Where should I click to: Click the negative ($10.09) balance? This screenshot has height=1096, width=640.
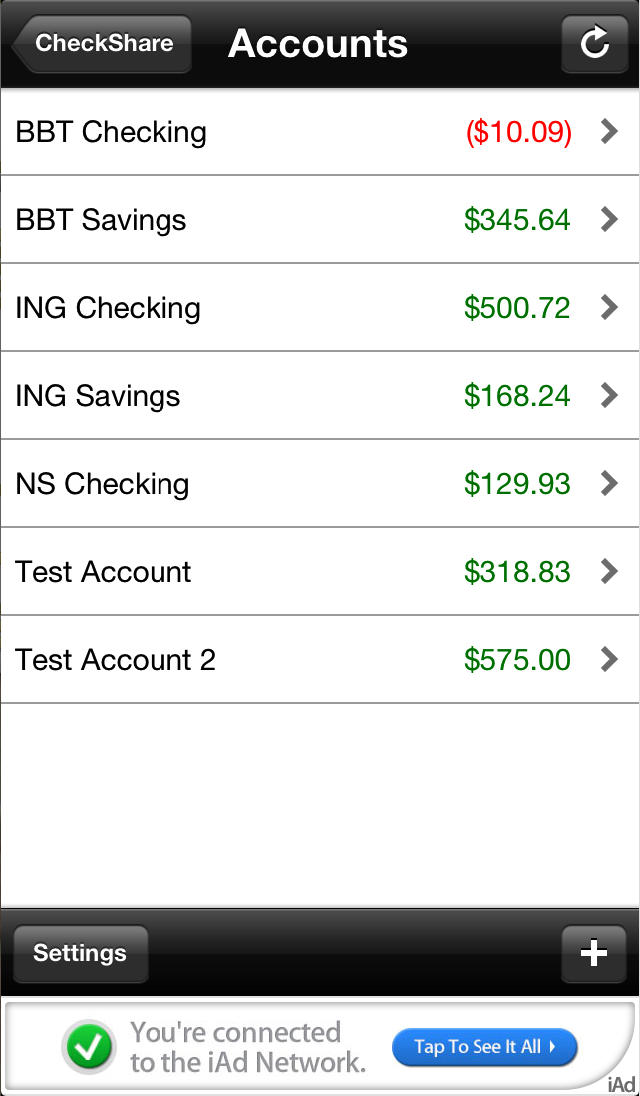pyautogui.click(x=519, y=132)
